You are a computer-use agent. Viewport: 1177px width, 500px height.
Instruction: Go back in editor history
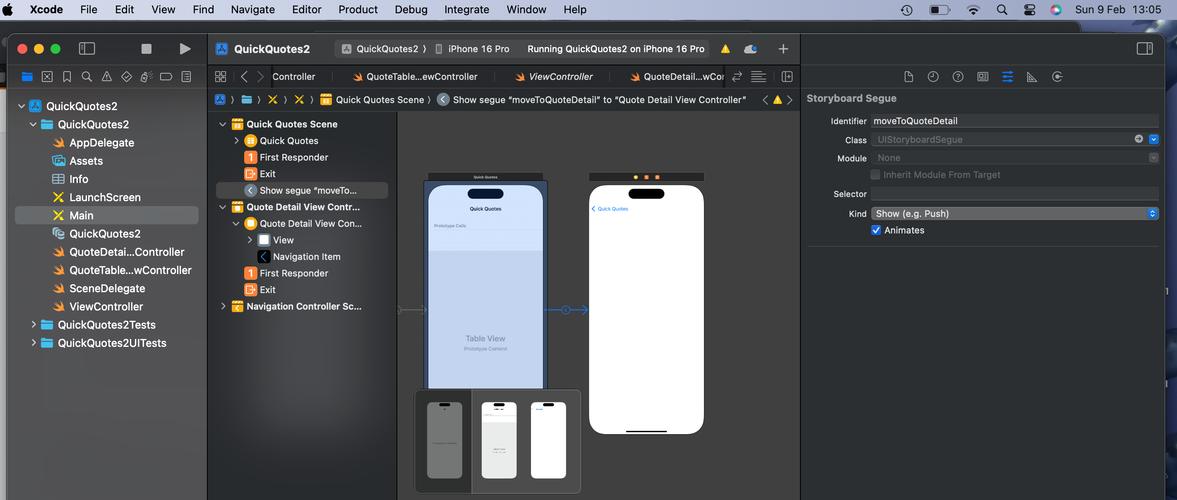(244, 77)
